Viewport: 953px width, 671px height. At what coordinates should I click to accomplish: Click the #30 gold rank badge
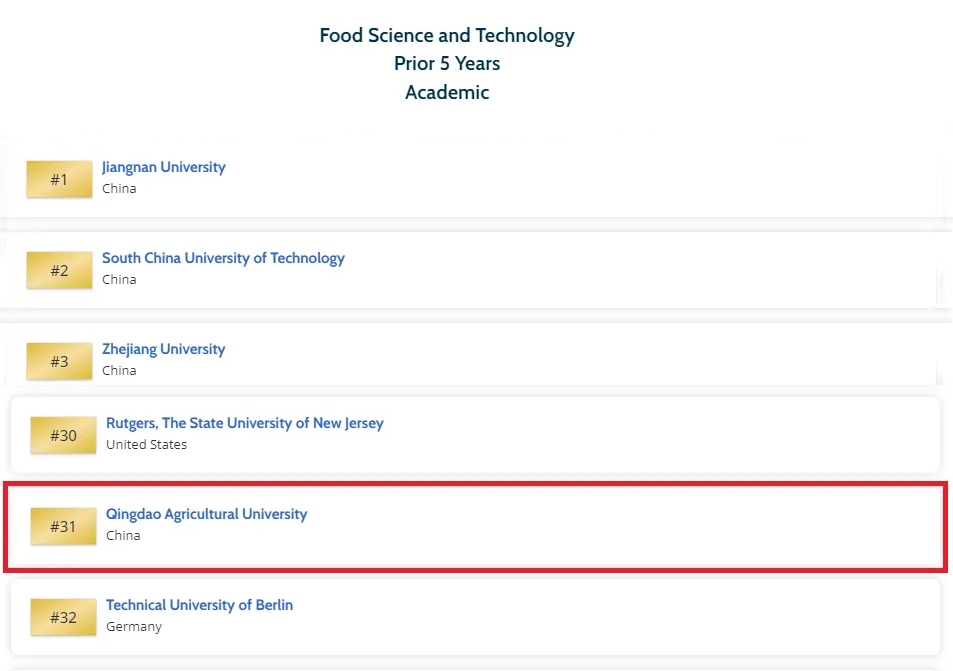[x=63, y=436]
